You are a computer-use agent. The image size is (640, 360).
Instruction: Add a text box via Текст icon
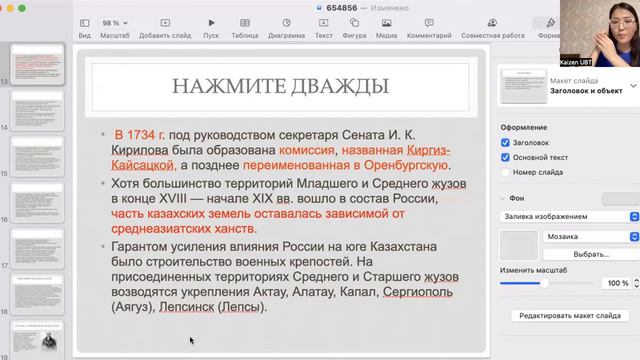[323, 23]
